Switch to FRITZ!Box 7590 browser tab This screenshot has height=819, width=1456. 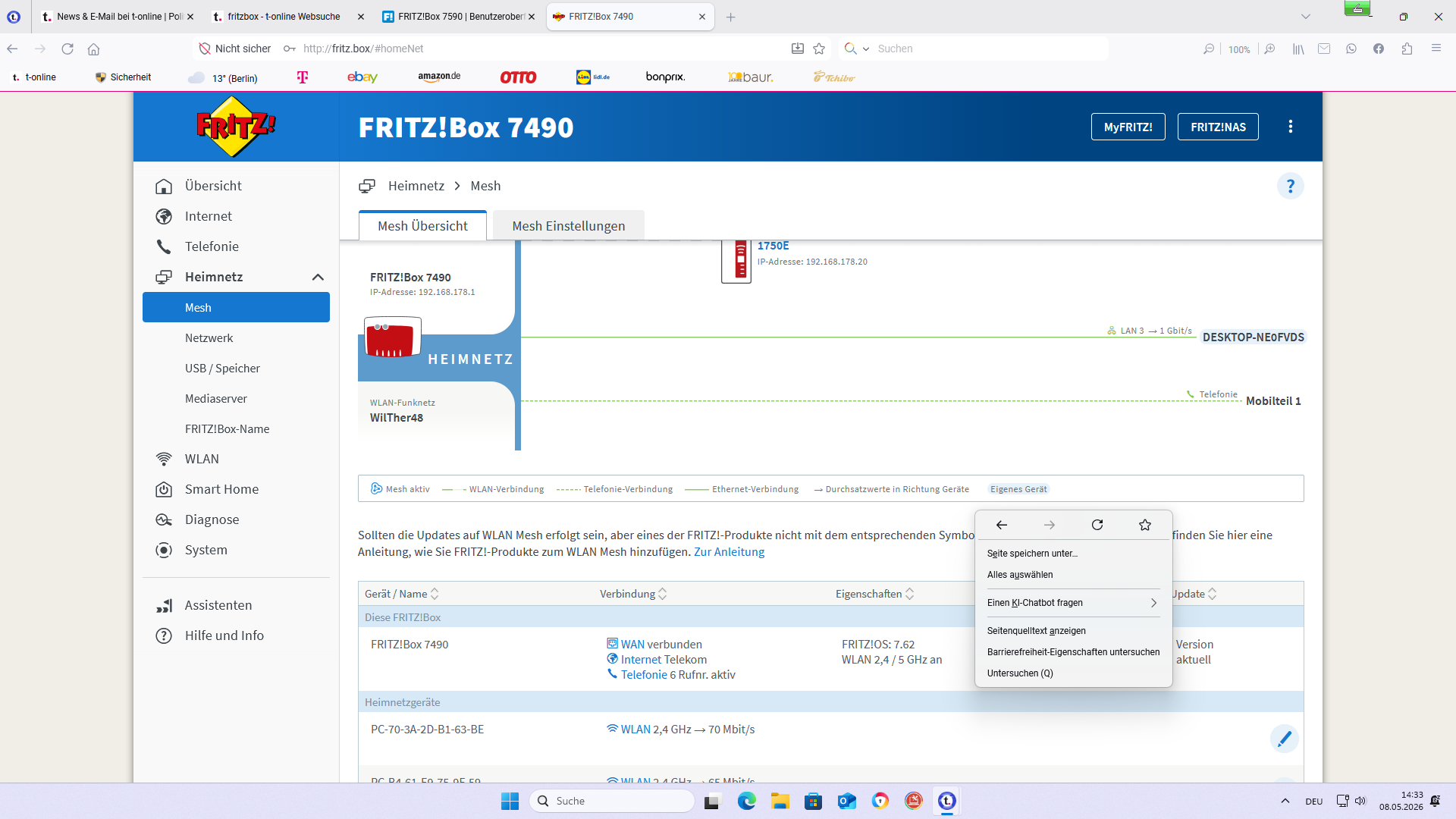[460, 17]
